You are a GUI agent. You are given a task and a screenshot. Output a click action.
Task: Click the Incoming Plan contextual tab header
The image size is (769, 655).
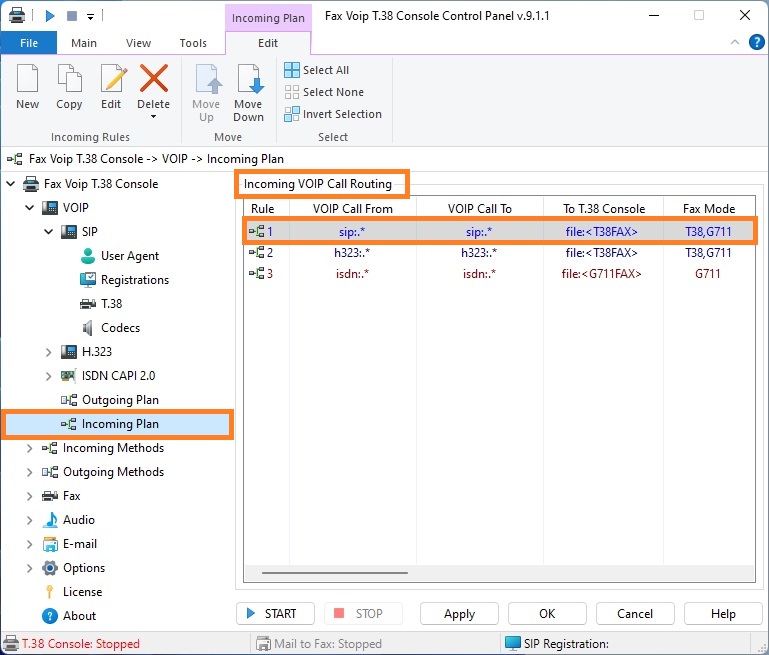pos(268,18)
